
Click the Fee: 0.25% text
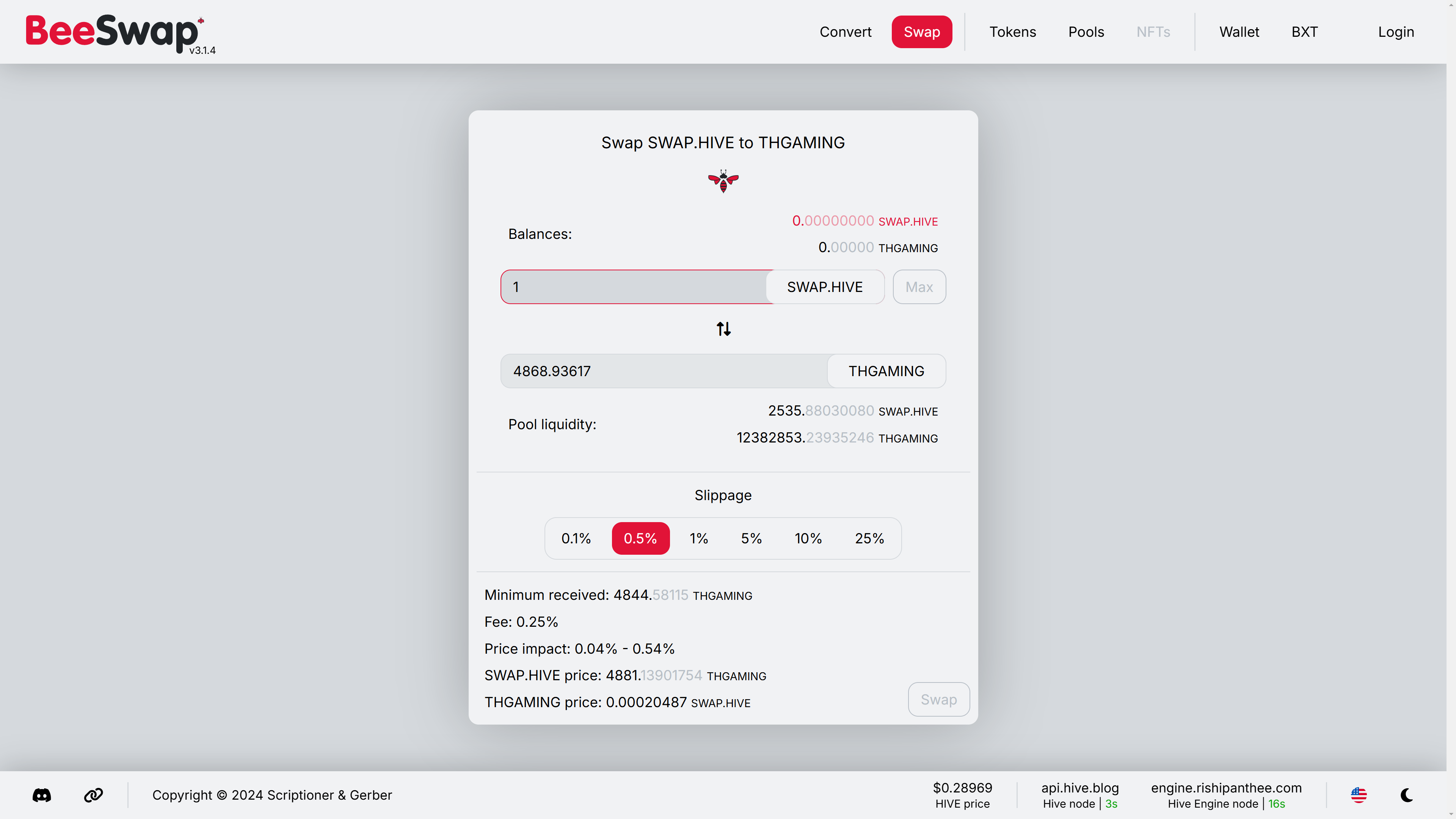point(521,622)
